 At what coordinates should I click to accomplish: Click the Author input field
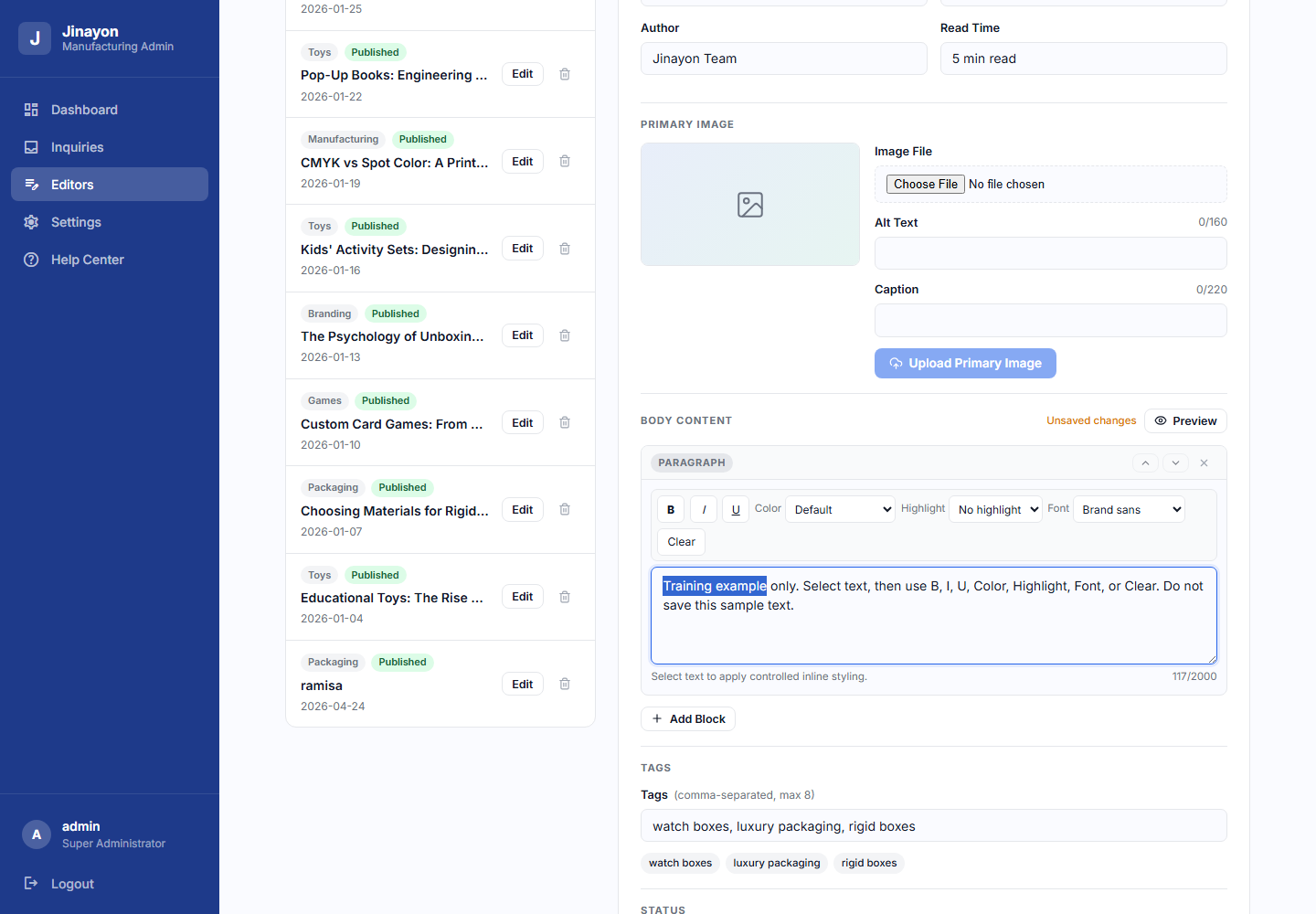click(784, 58)
